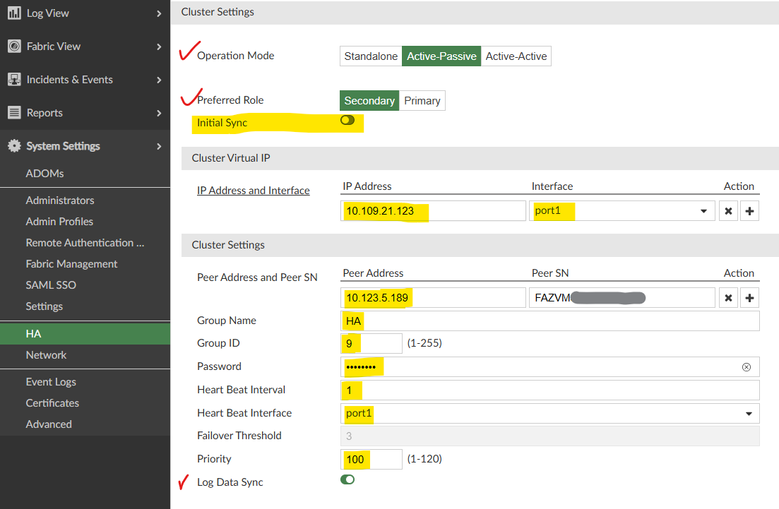Open the Network settings page
779x509 pixels.
pos(46,355)
